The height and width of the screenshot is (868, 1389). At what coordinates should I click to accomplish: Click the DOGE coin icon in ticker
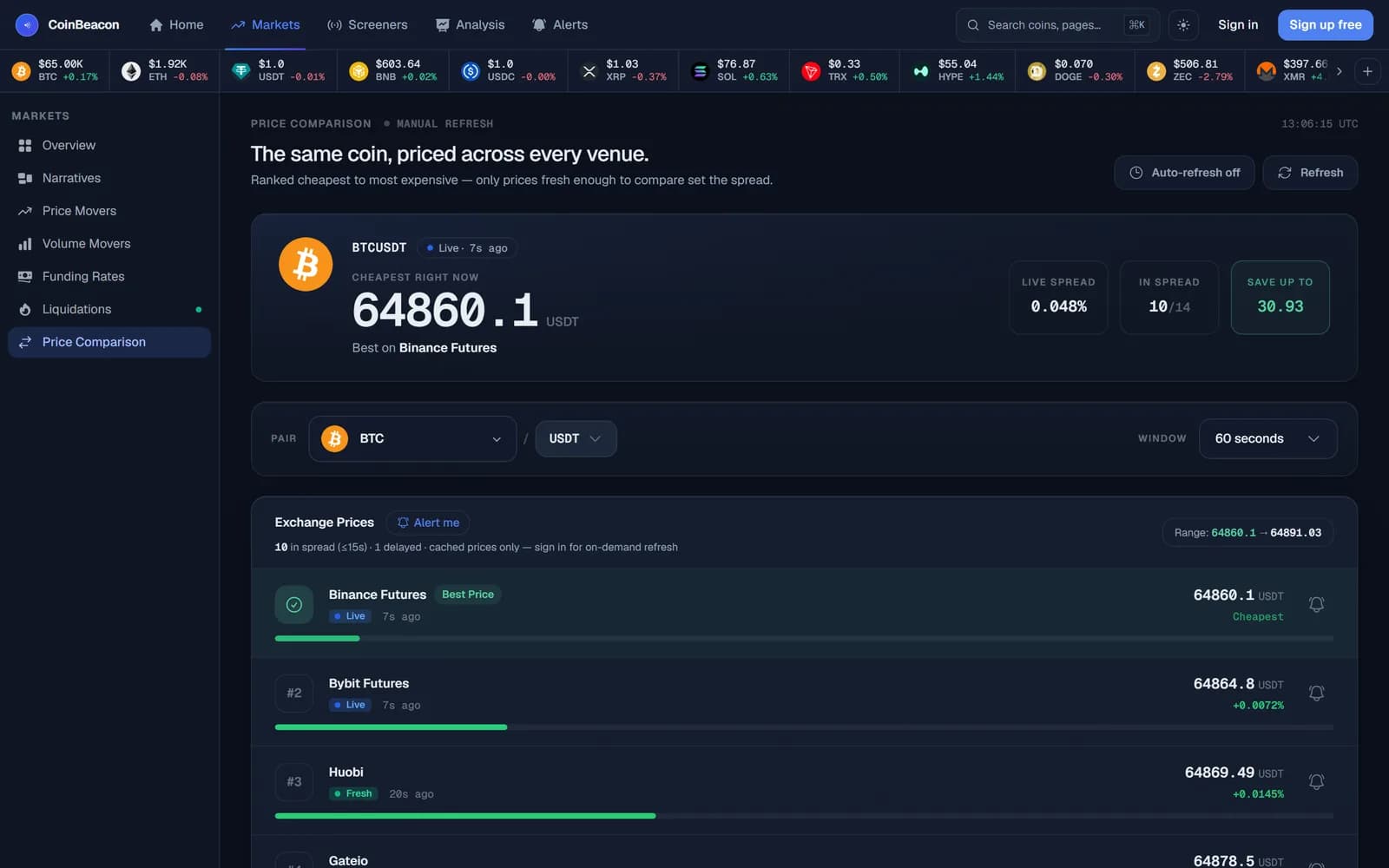coord(1037,71)
